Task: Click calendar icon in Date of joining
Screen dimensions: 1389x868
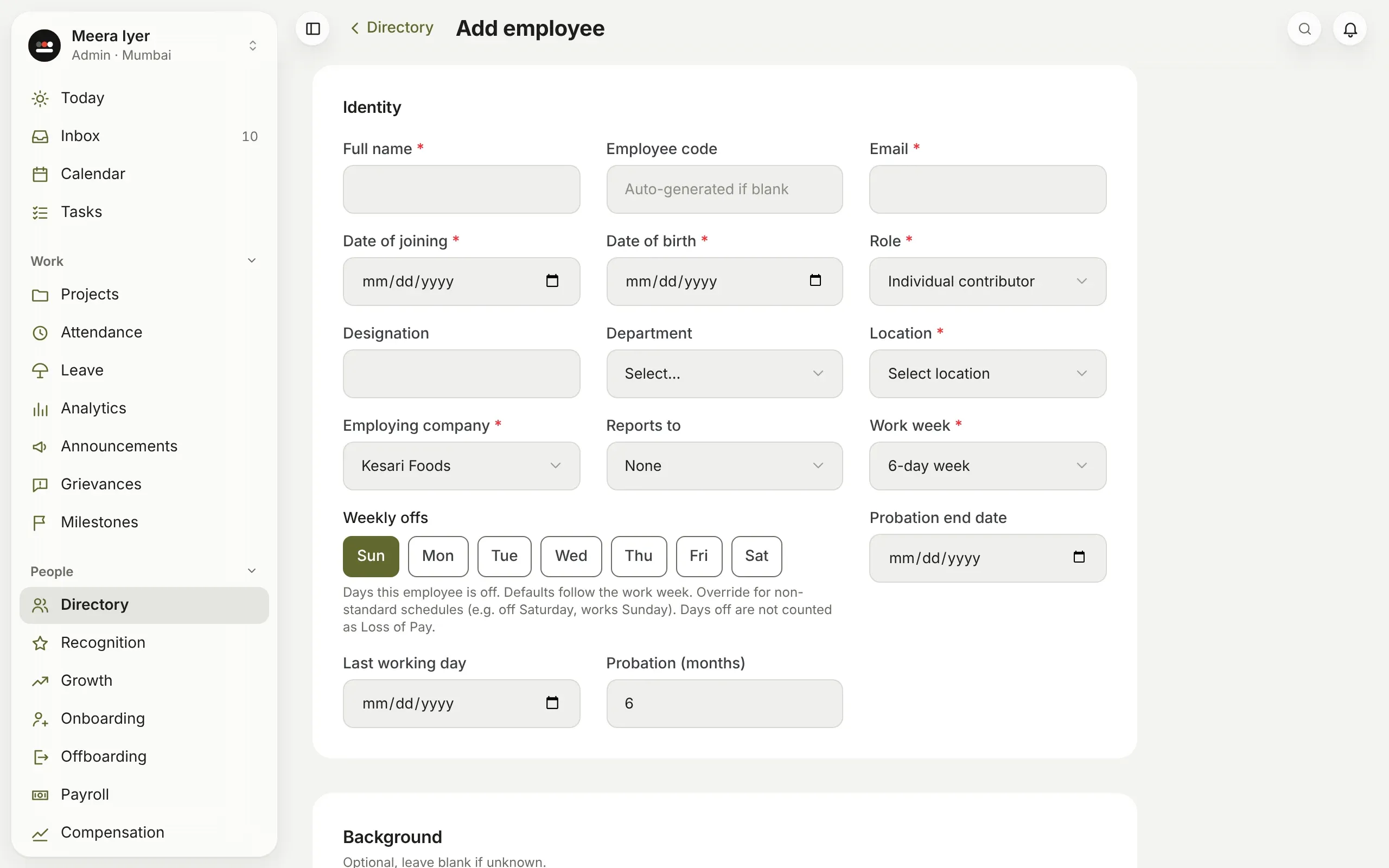Action: pyautogui.click(x=552, y=280)
